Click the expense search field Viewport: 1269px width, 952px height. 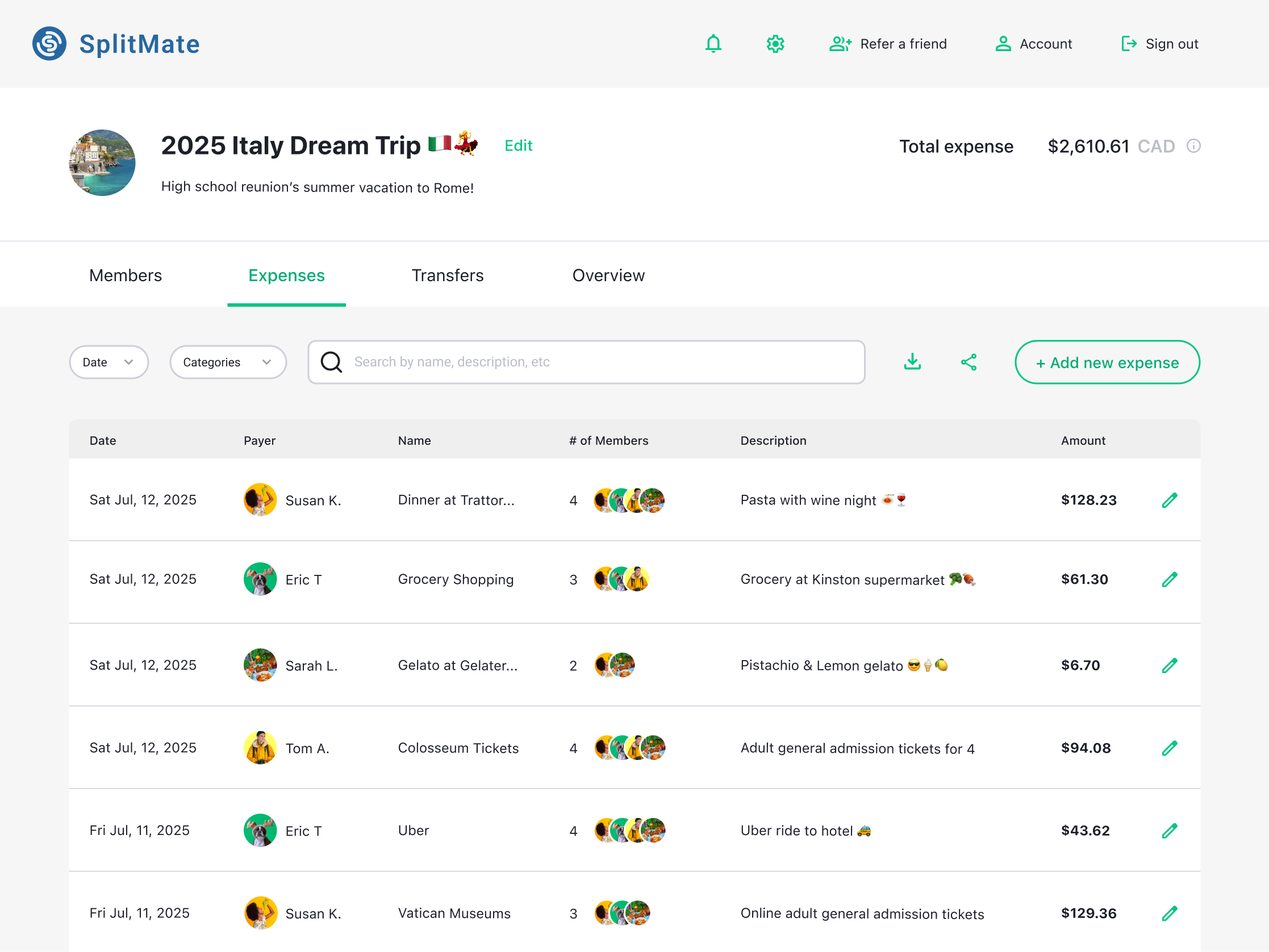tap(585, 362)
